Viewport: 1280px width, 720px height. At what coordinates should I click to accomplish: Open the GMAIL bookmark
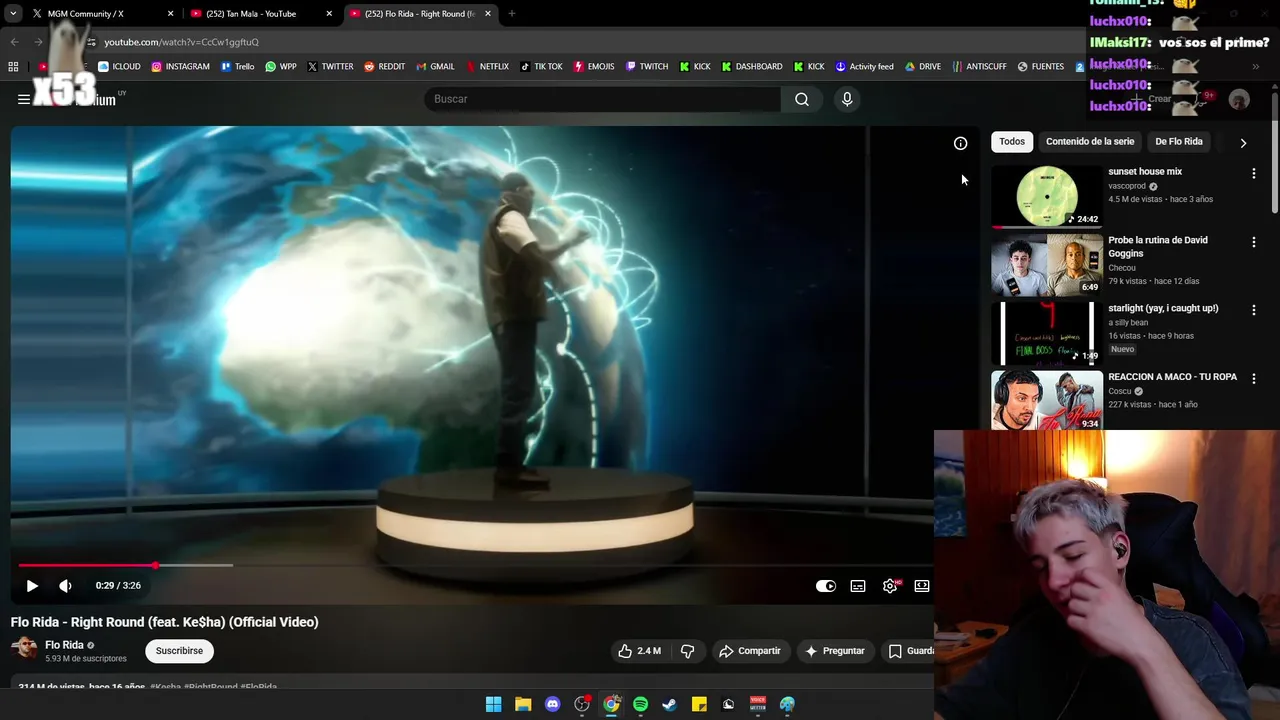coord(435,67)
